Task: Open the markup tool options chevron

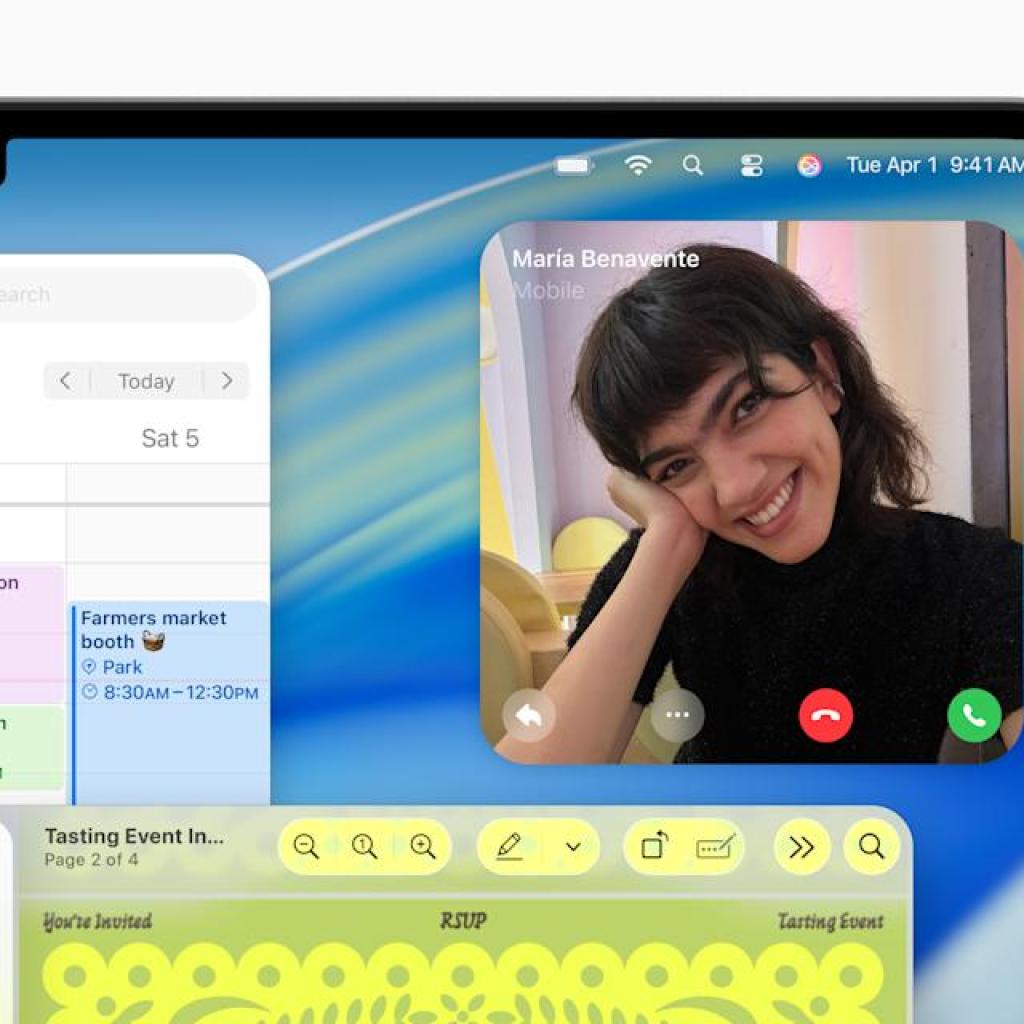Action: 572,846
